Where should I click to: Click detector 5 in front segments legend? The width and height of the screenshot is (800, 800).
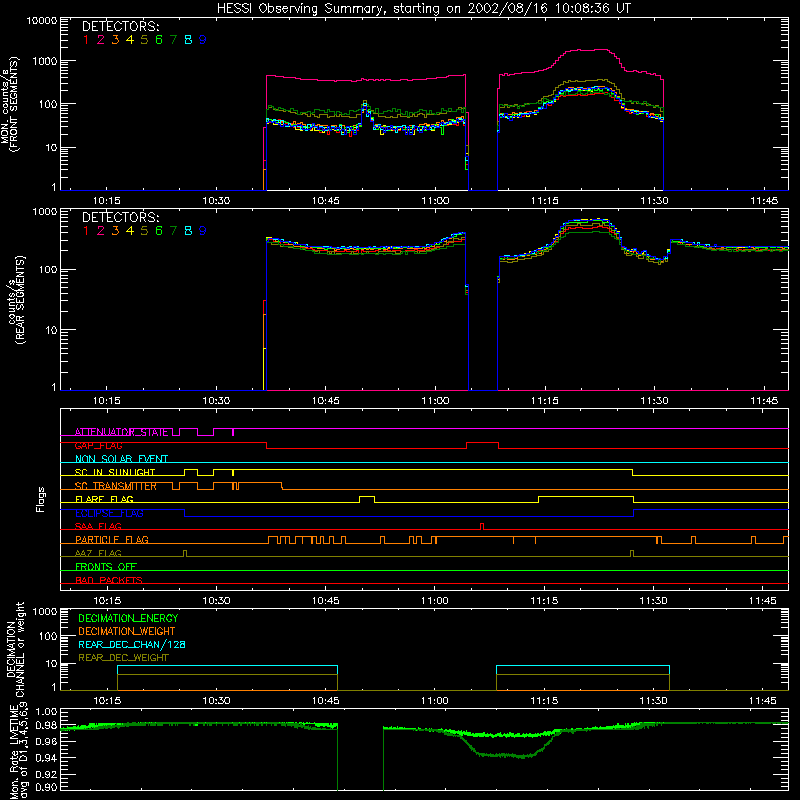tap(144, 40)
